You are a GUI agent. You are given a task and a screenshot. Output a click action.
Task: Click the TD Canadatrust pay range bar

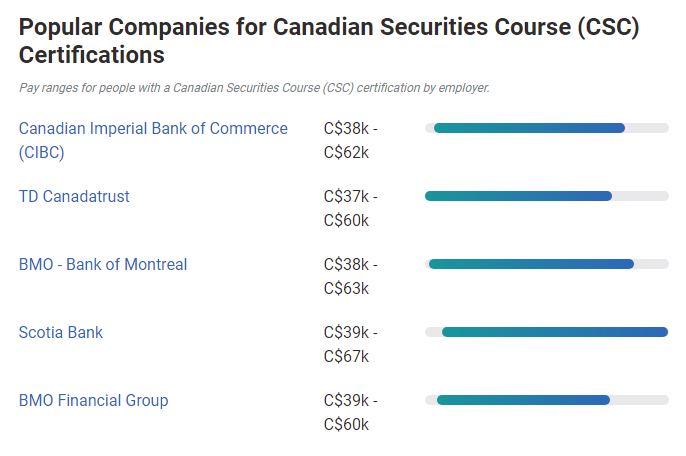click(547, 196)
